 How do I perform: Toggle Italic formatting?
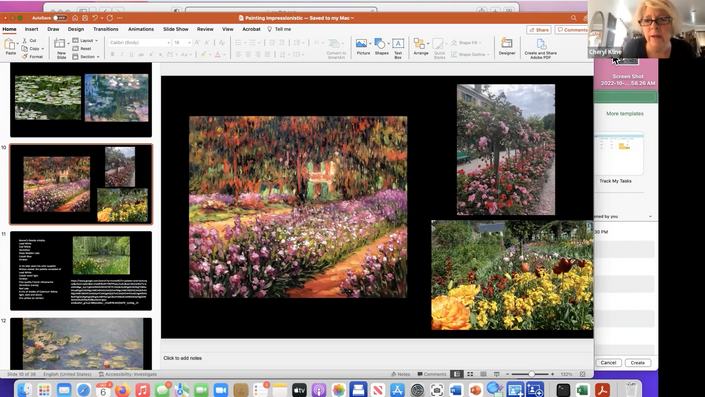(x=122, y=54)
